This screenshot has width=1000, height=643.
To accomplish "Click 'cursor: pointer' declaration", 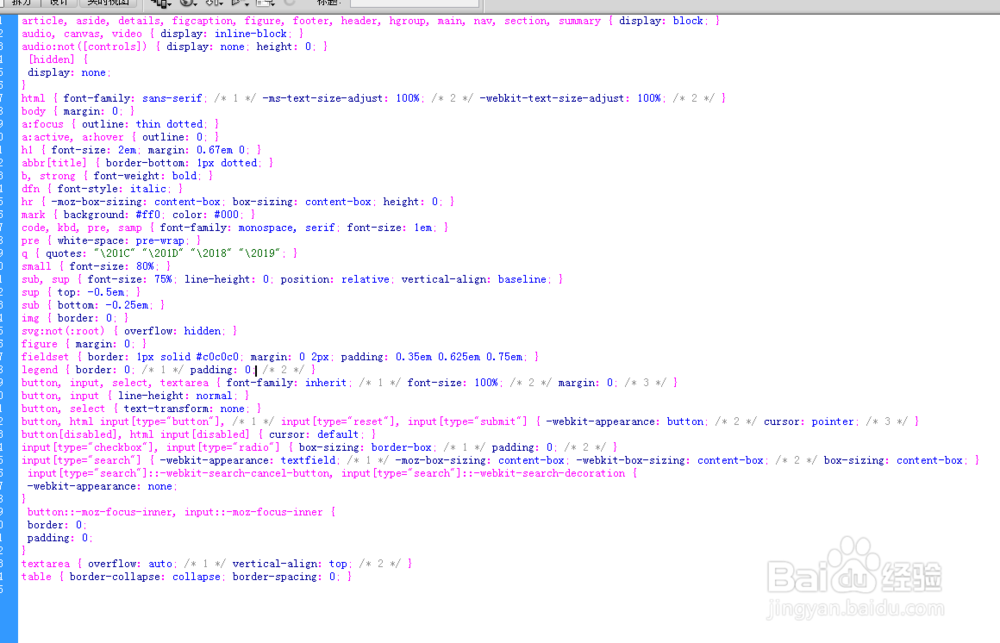I will 809,422.
